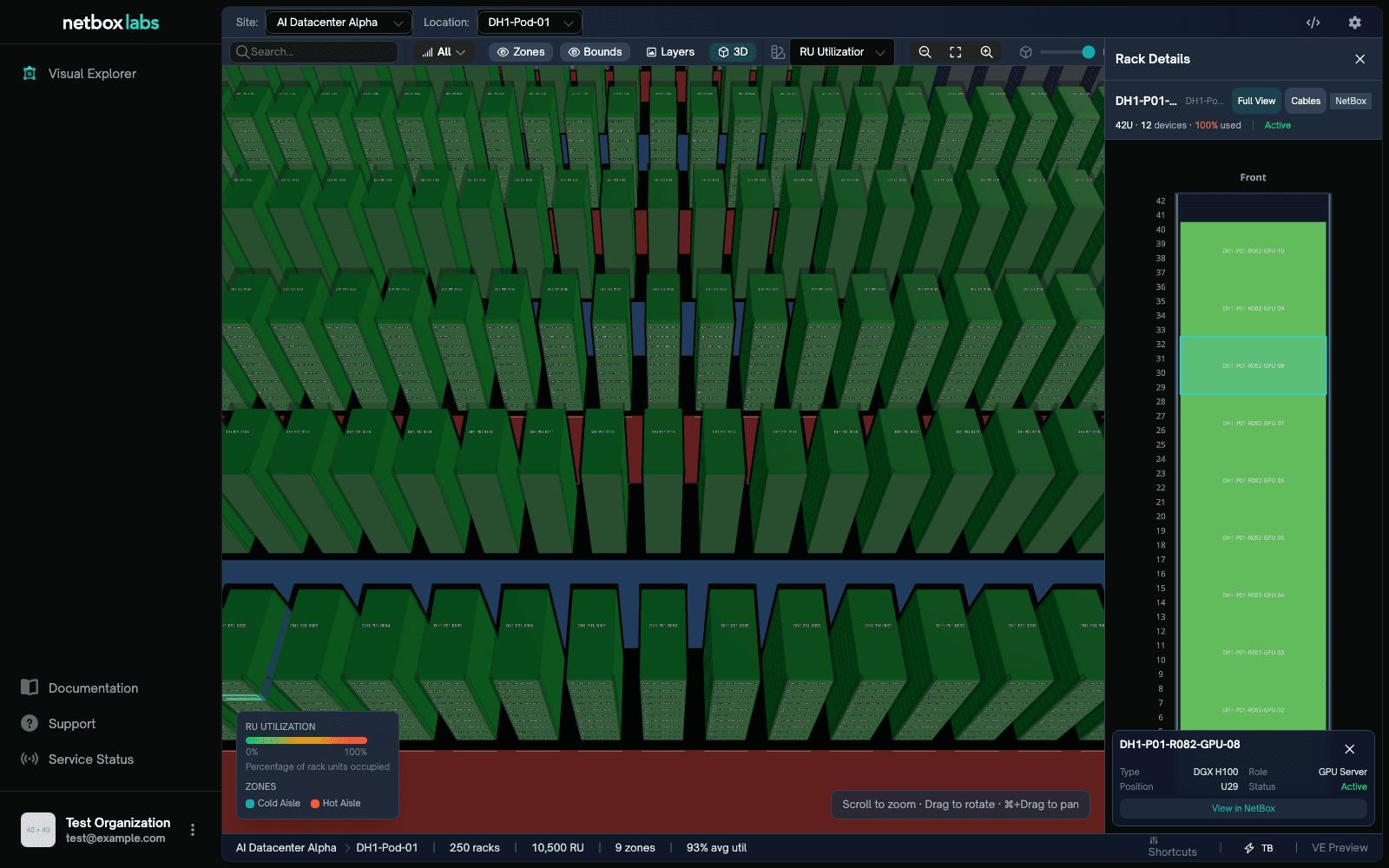The height and width of the screenshot is (868, 1389).
Task: Toggle the 3D view mode
Action: 733,52
